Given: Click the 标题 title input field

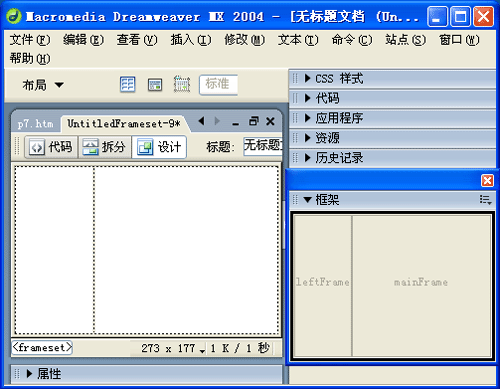Looking at the screenshot, I should pyautogui.click(x=263, y=146).
